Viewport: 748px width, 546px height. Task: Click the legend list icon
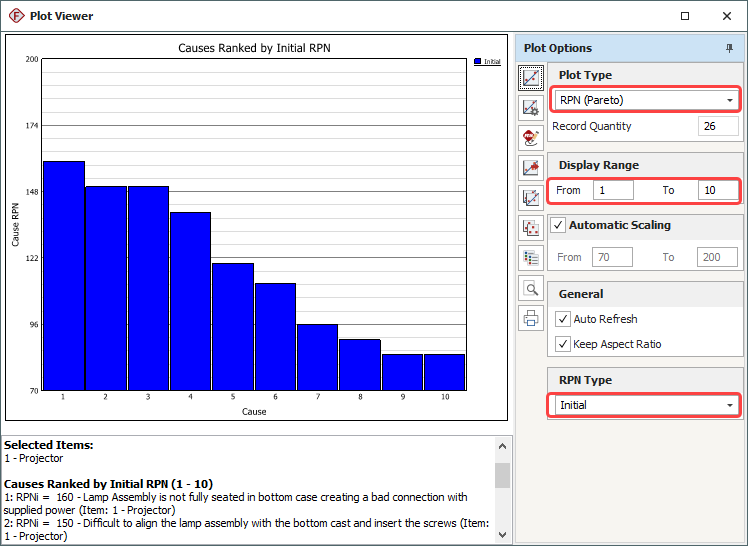[x=531, y=257]
